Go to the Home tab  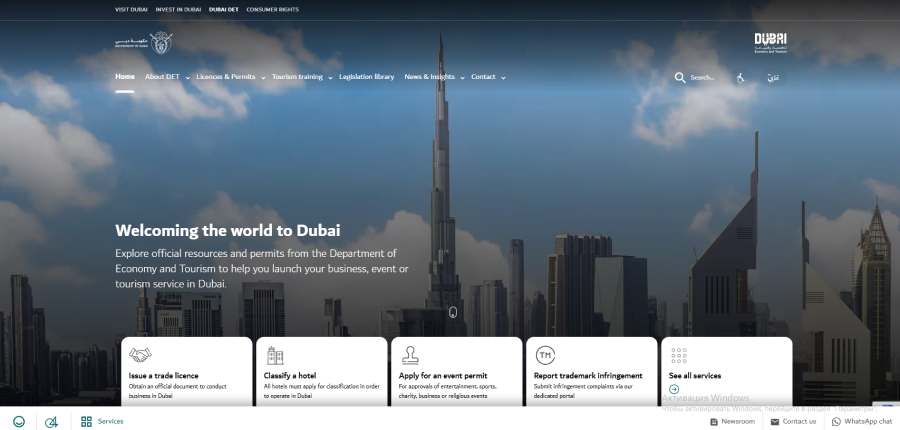point(125,77)
